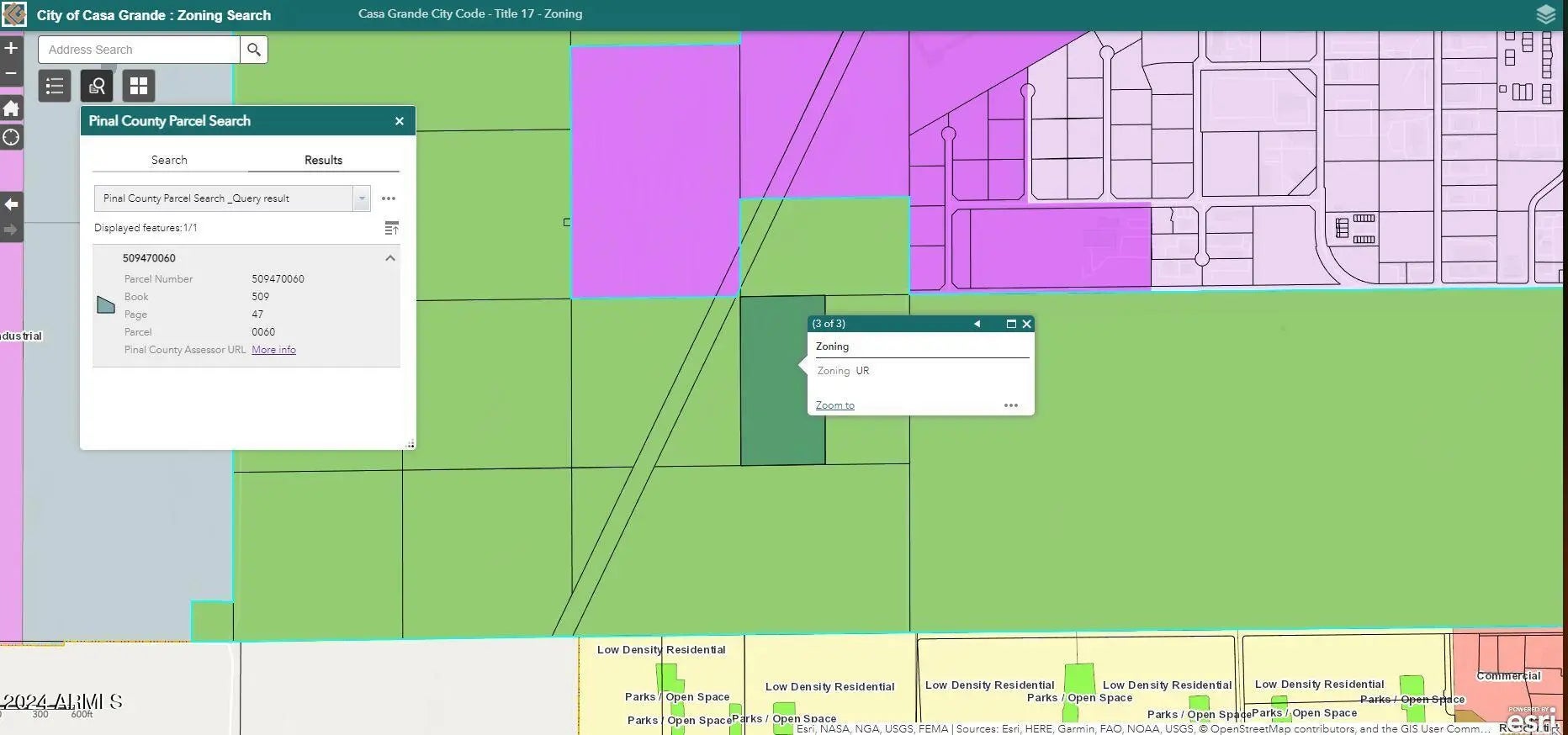Open the Pinal County Assessor More info link
1568x735 pixels.
click(x=273, y=350)
